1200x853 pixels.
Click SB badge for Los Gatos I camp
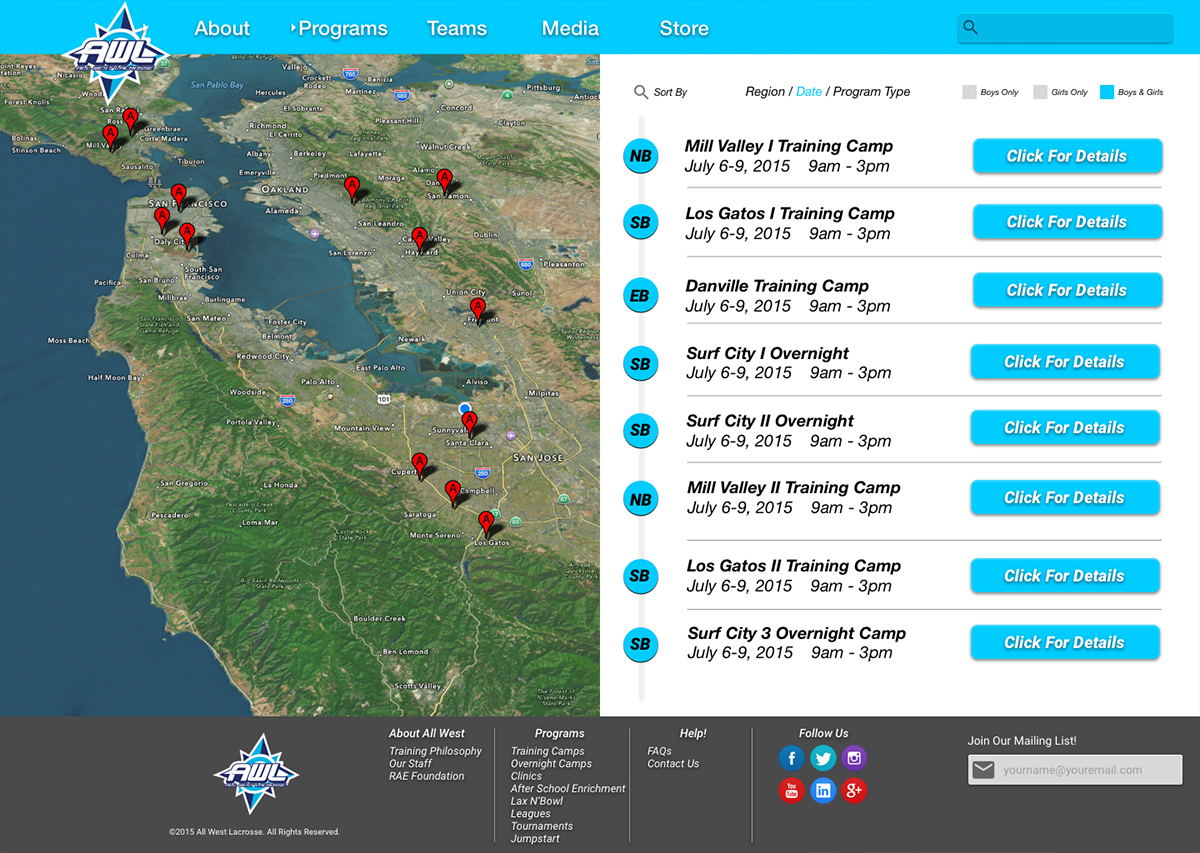[640, 223]
